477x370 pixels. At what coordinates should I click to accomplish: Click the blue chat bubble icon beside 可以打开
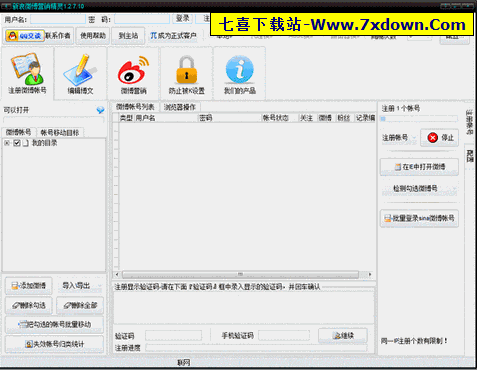pos(100,110)
